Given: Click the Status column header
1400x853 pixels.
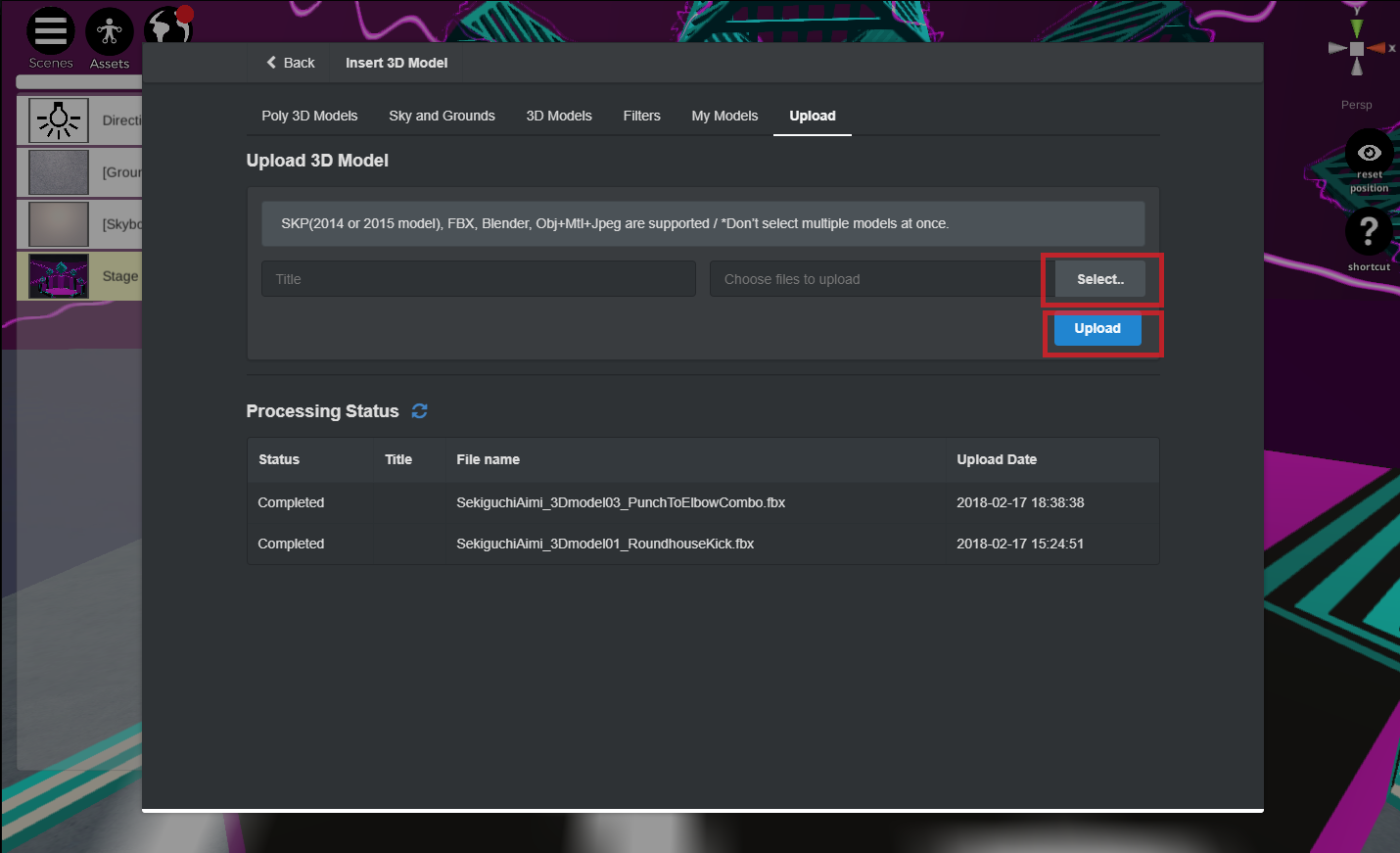Looking at the screenshot, I should click(279, 459).
